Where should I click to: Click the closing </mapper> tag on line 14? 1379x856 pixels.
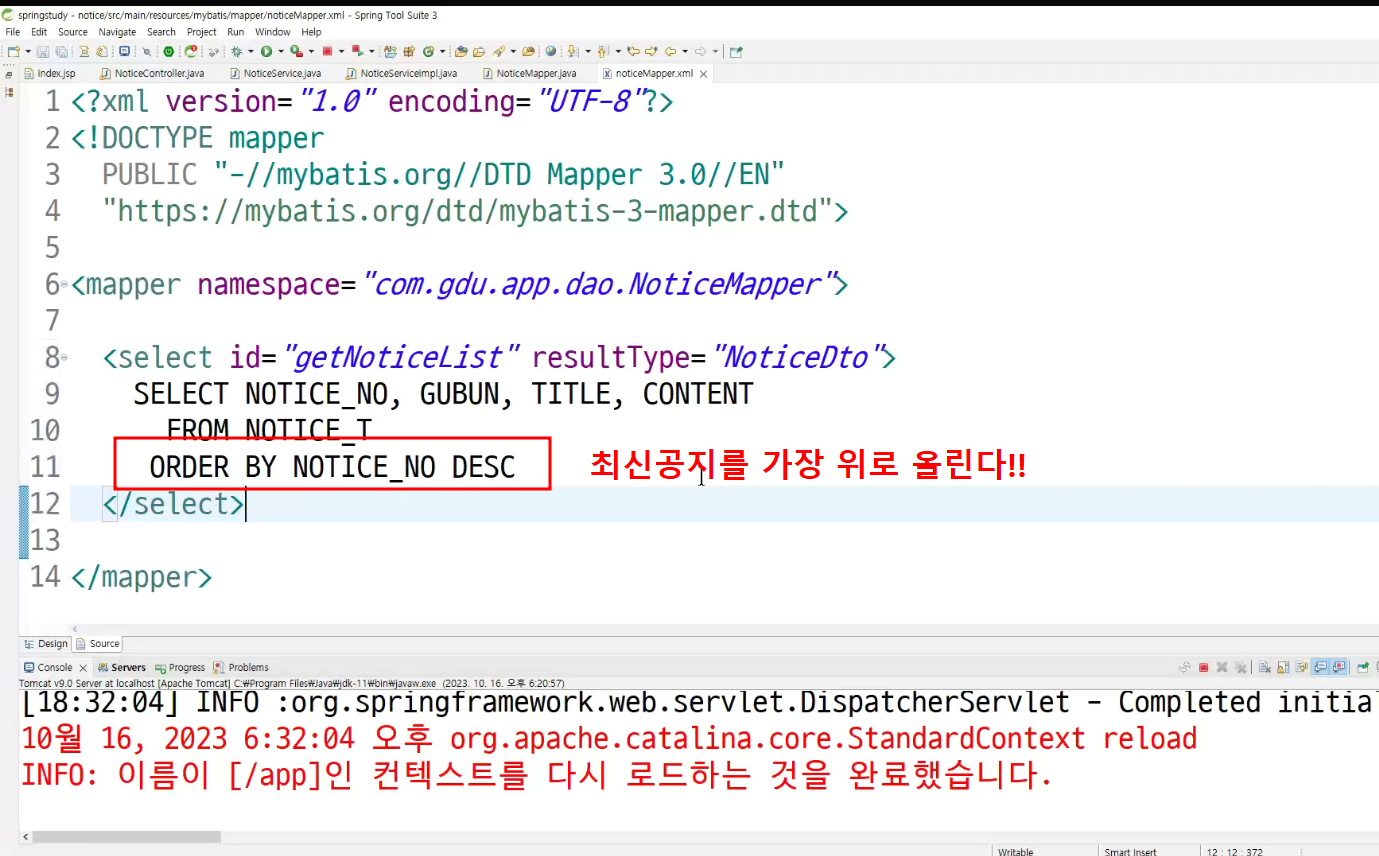pos(142,577)
